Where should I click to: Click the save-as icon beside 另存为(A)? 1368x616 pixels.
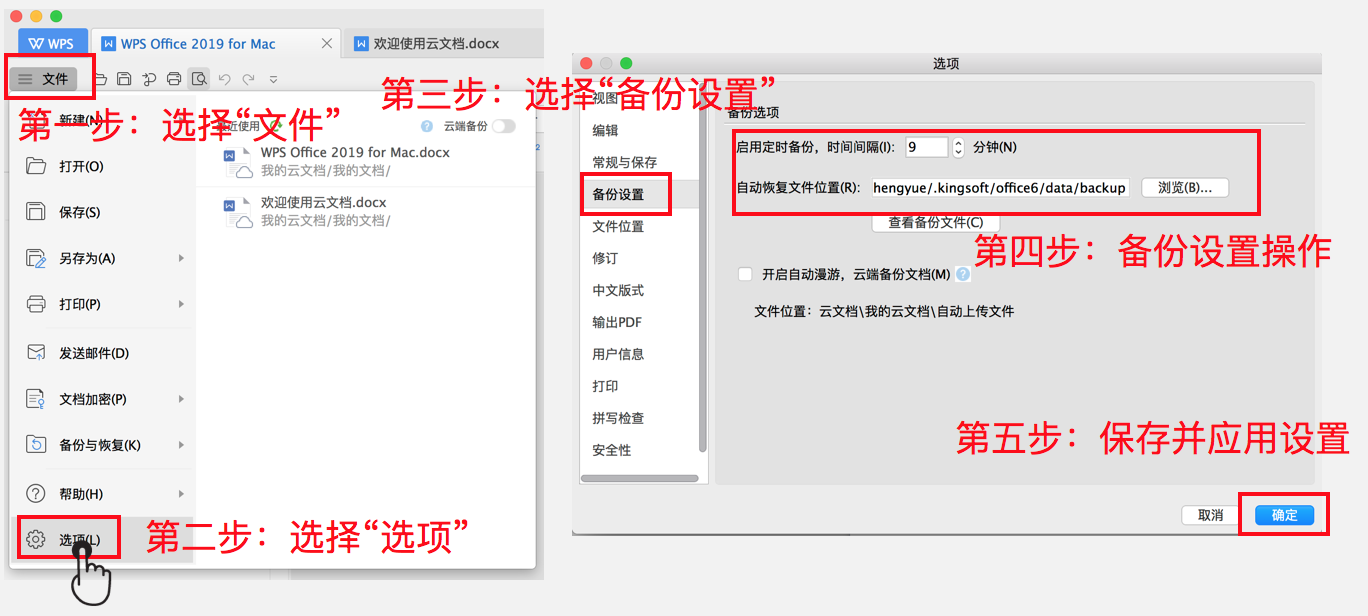click(36, 258)
